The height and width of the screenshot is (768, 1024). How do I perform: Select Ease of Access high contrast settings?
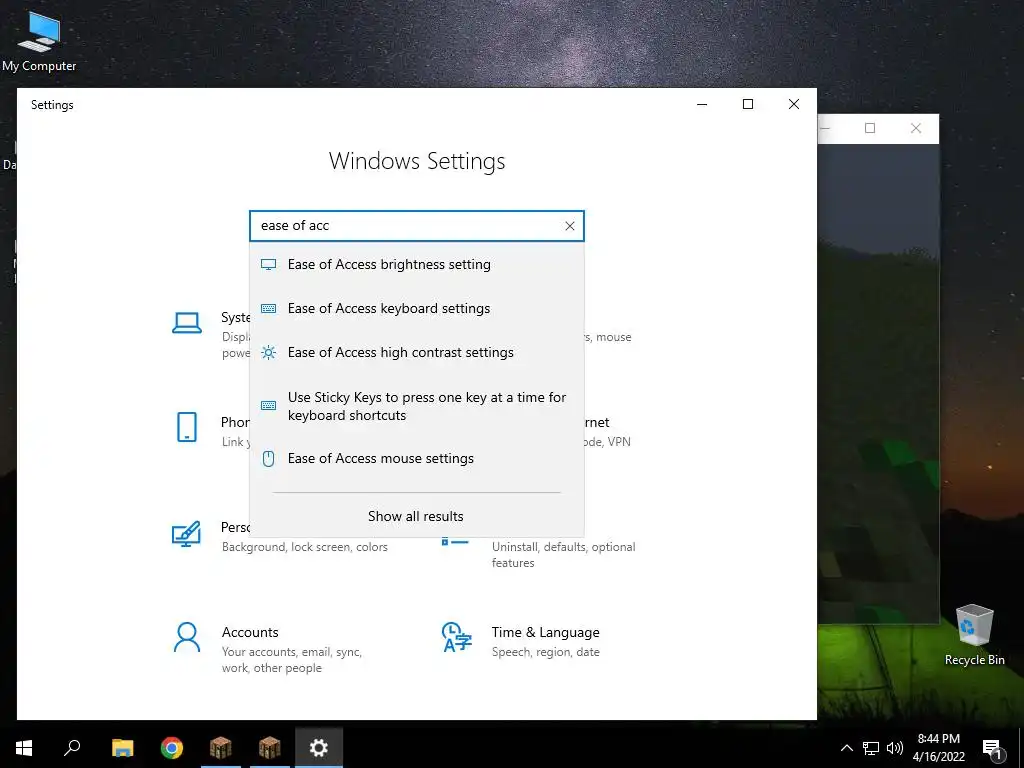[x=417, y=353]
